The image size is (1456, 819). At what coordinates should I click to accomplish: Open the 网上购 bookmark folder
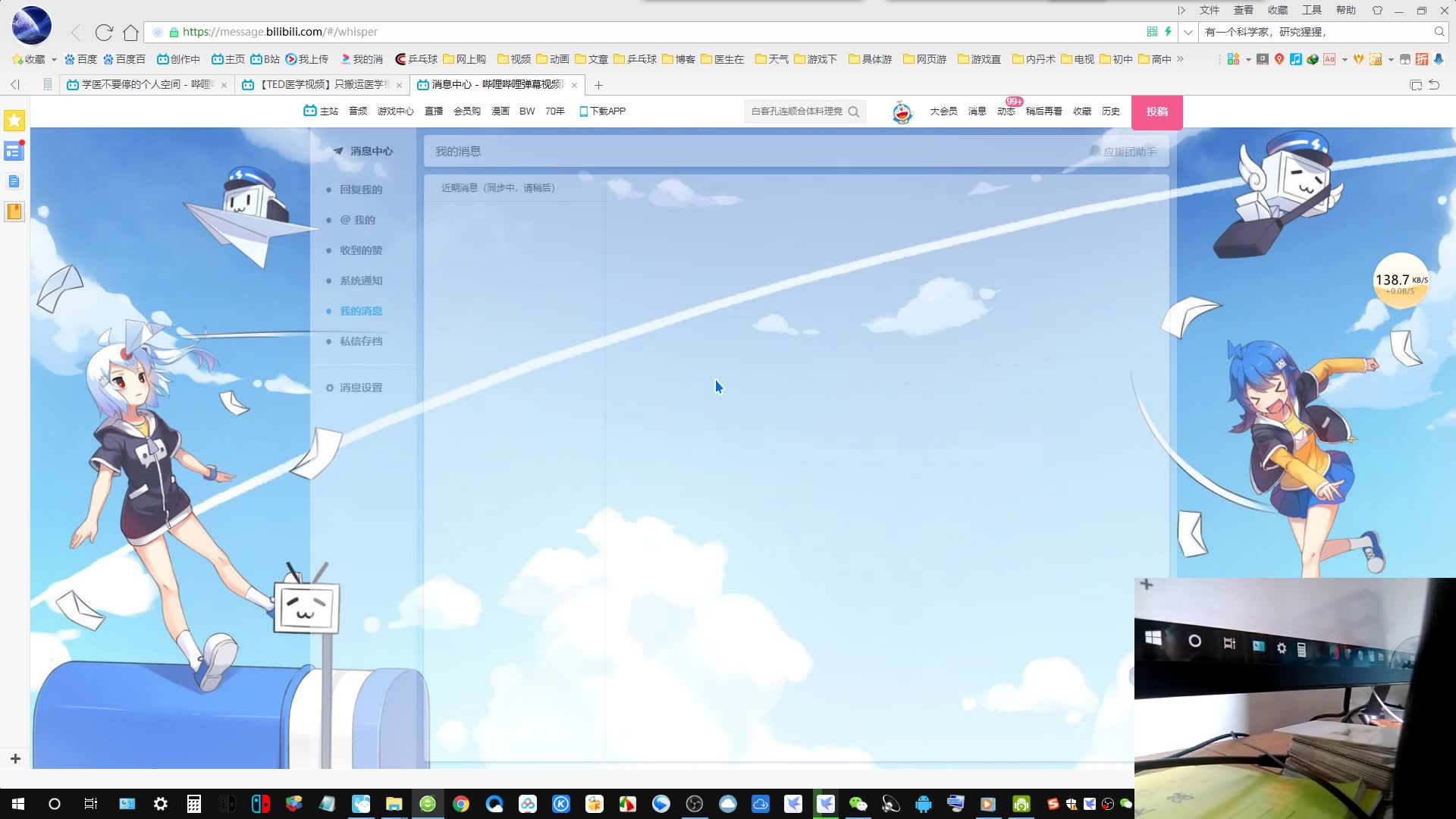(x=464, y=59)
